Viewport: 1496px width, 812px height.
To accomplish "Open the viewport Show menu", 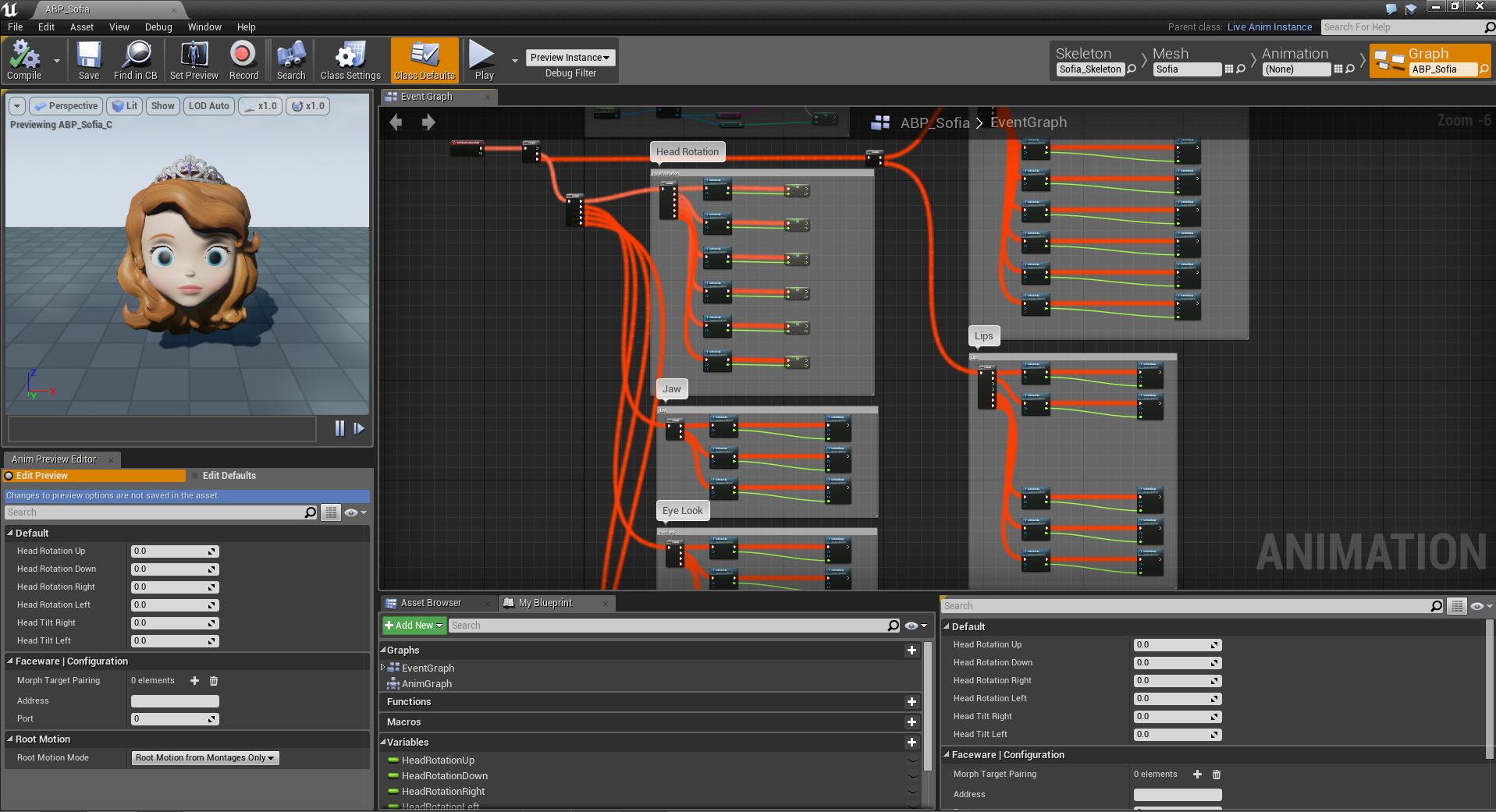I will pyautogui.click(x=163, y=106).
